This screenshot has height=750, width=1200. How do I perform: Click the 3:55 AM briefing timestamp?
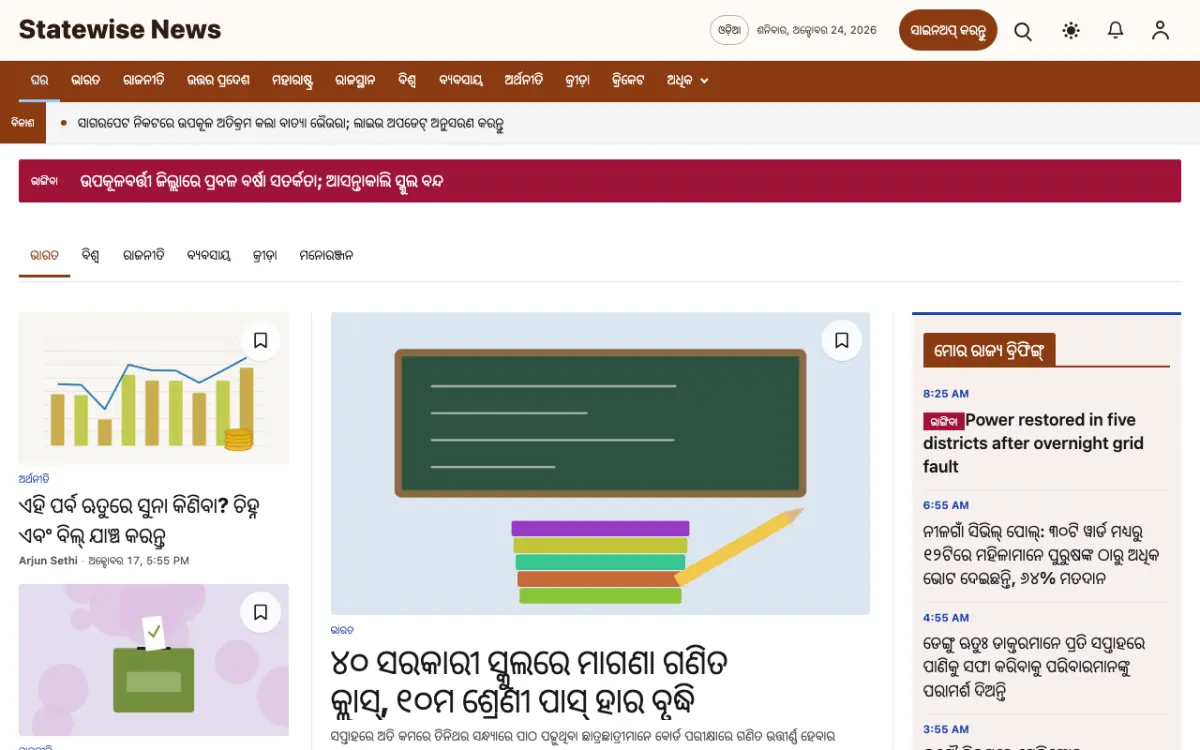pos(946,729)
